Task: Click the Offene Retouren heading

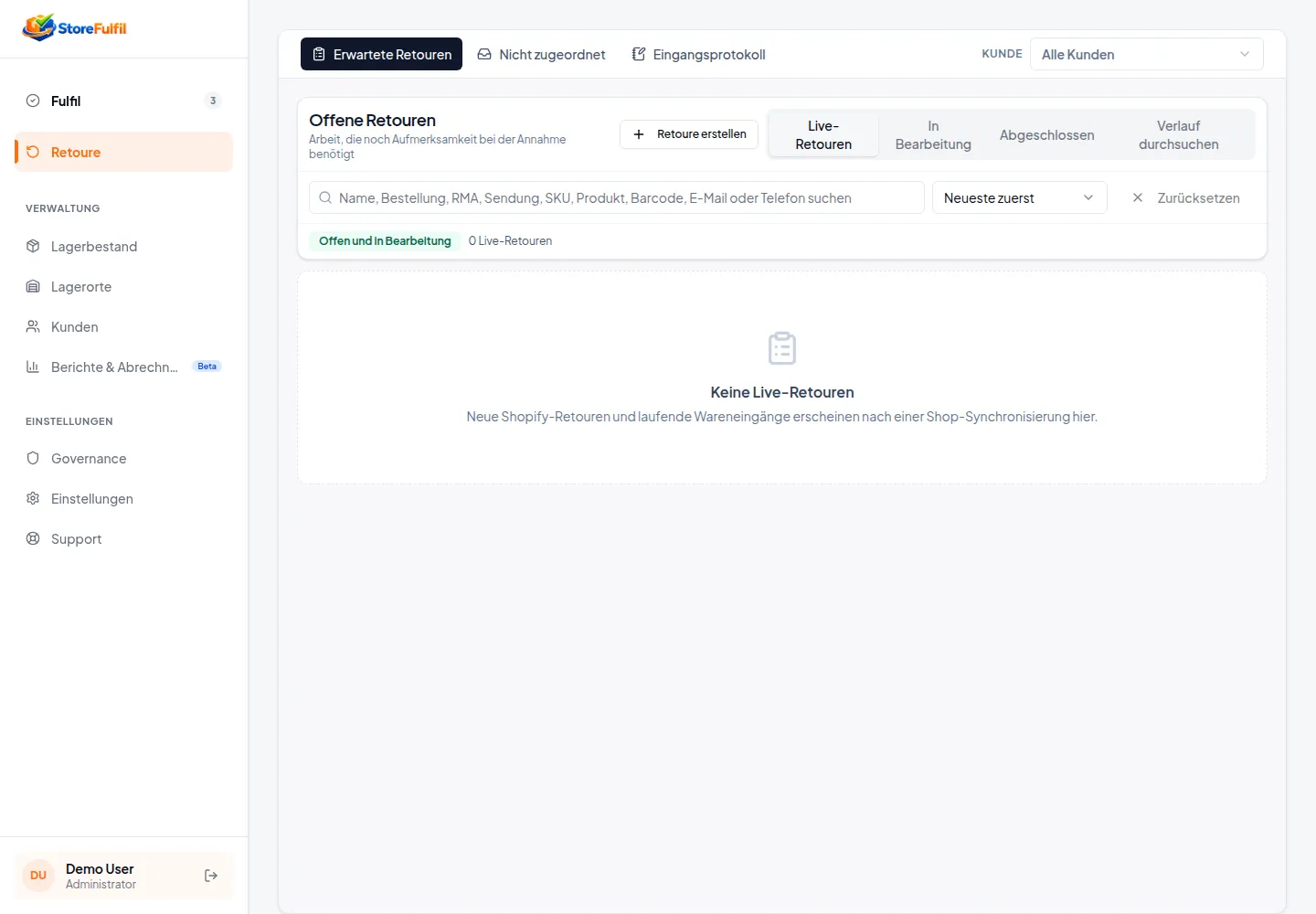Action: (x=372, y=120)
